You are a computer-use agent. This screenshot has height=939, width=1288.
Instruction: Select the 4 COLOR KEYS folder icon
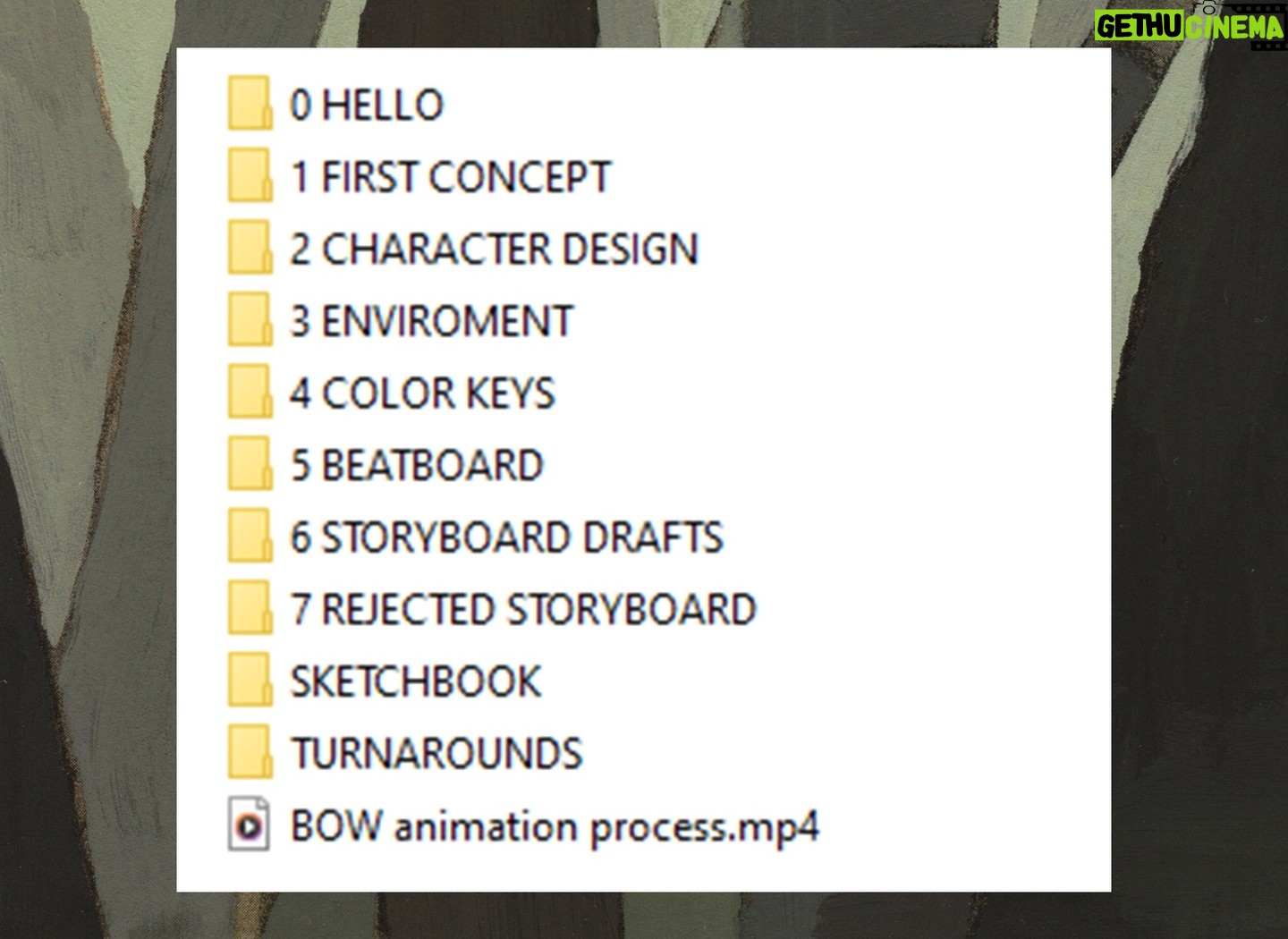coord(250,393)
